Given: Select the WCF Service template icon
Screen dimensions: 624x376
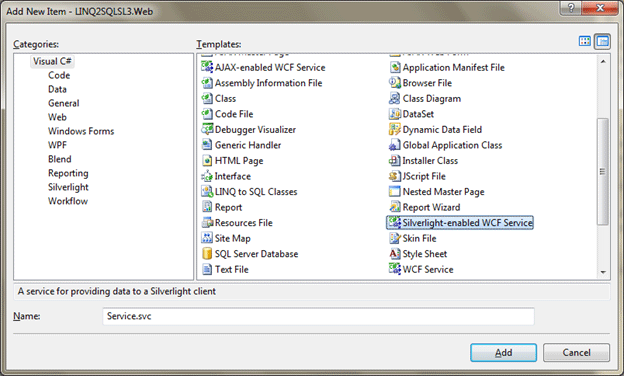Looking at the screenshot, I should pyautogui.click(x=395, y=269).
